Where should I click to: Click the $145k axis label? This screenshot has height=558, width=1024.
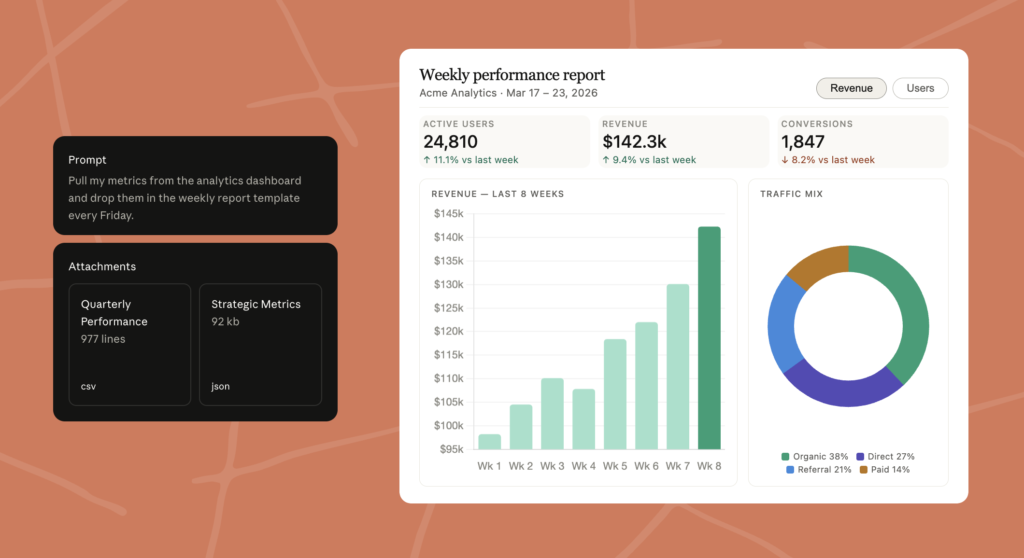[x=449, y=214]
